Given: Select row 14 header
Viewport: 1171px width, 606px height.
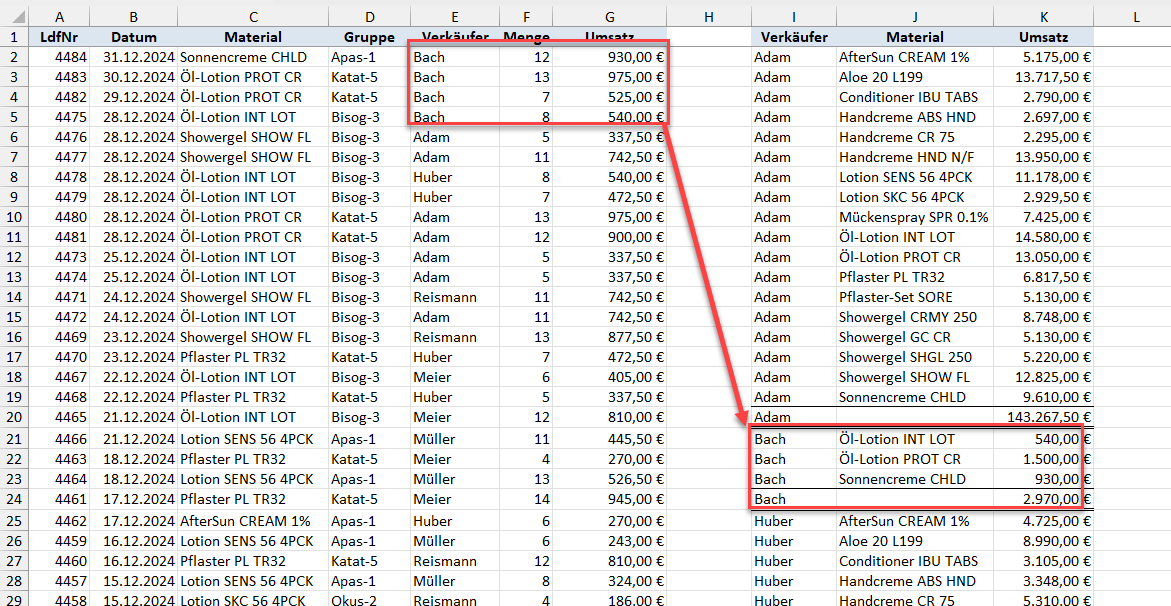Looking at the screenshot, I should coord(14,297).
